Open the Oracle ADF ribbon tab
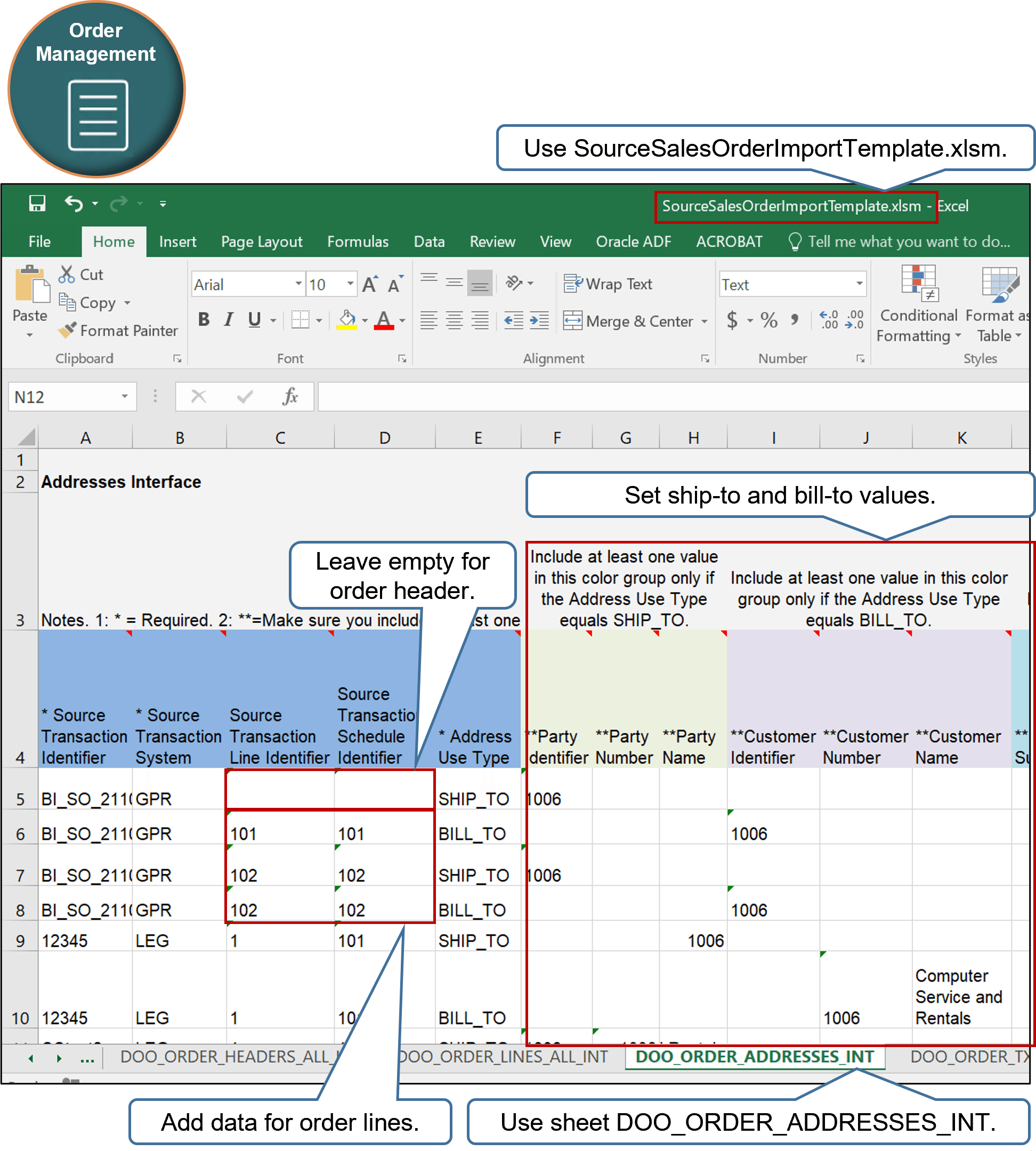This screenshot has width=1036, height=1151. pyautogui.click(x=633, y=241)
